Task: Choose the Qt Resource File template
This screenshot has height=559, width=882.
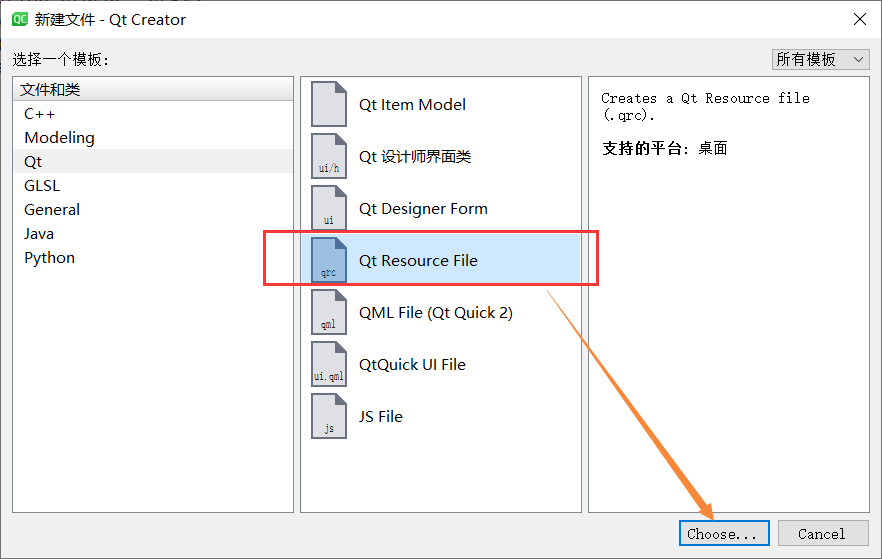Action: point(440,260)
